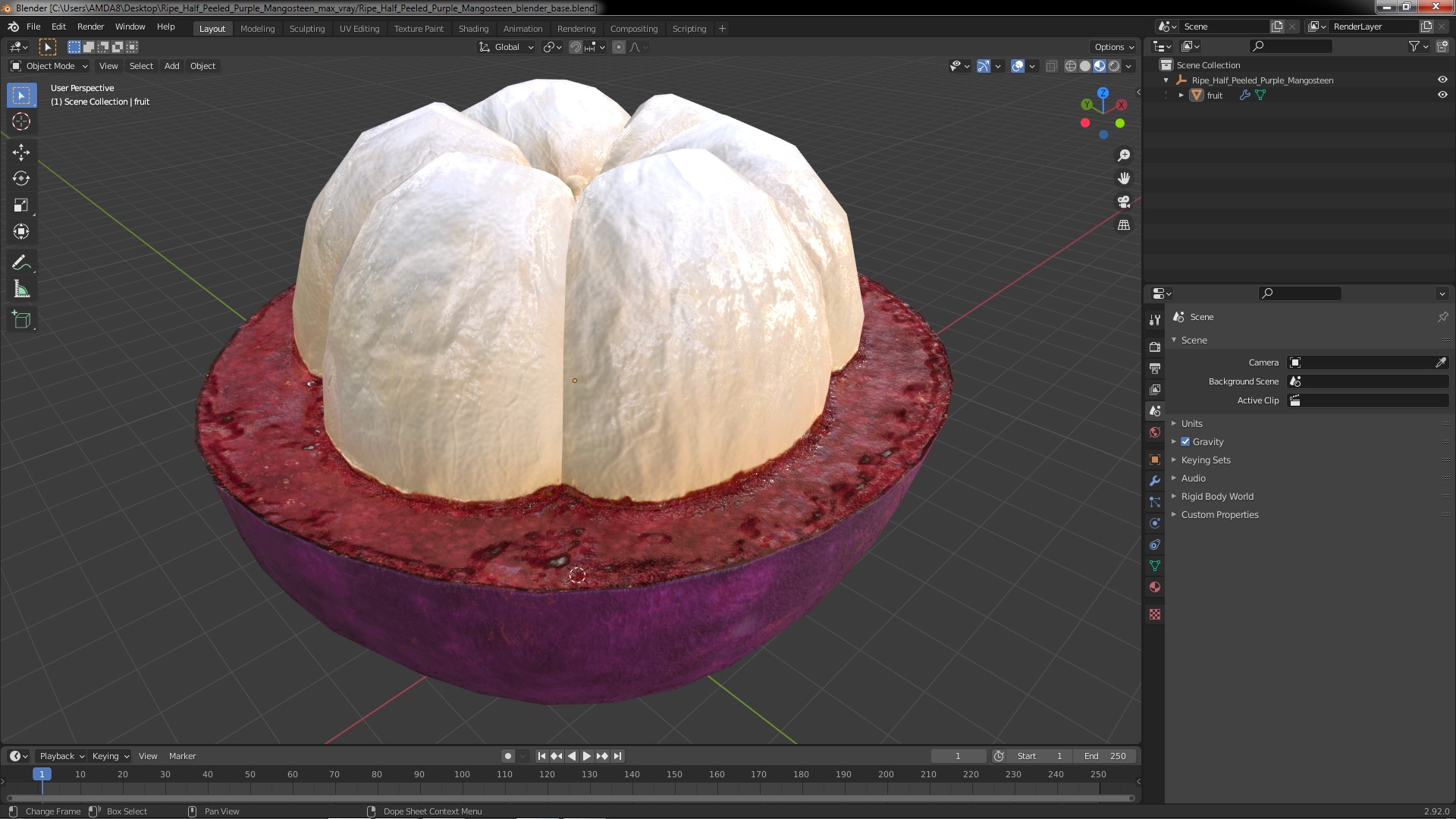Open View Layer properties tab
Viewport: 1456px width, 819px height.
point(1155,389)
